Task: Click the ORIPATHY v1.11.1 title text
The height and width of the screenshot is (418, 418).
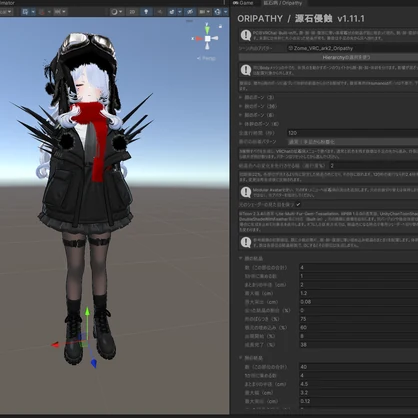Action: pyautogui.click(x=301, y=19)
